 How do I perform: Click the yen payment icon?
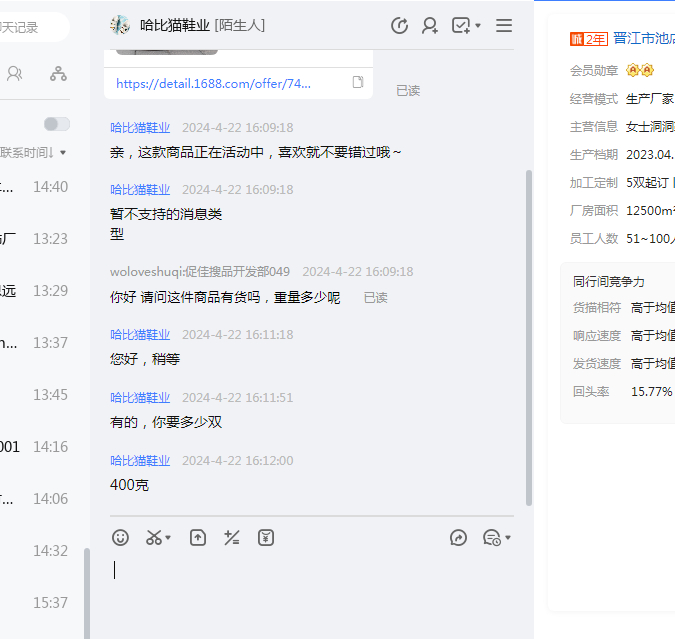pos(265,538)
